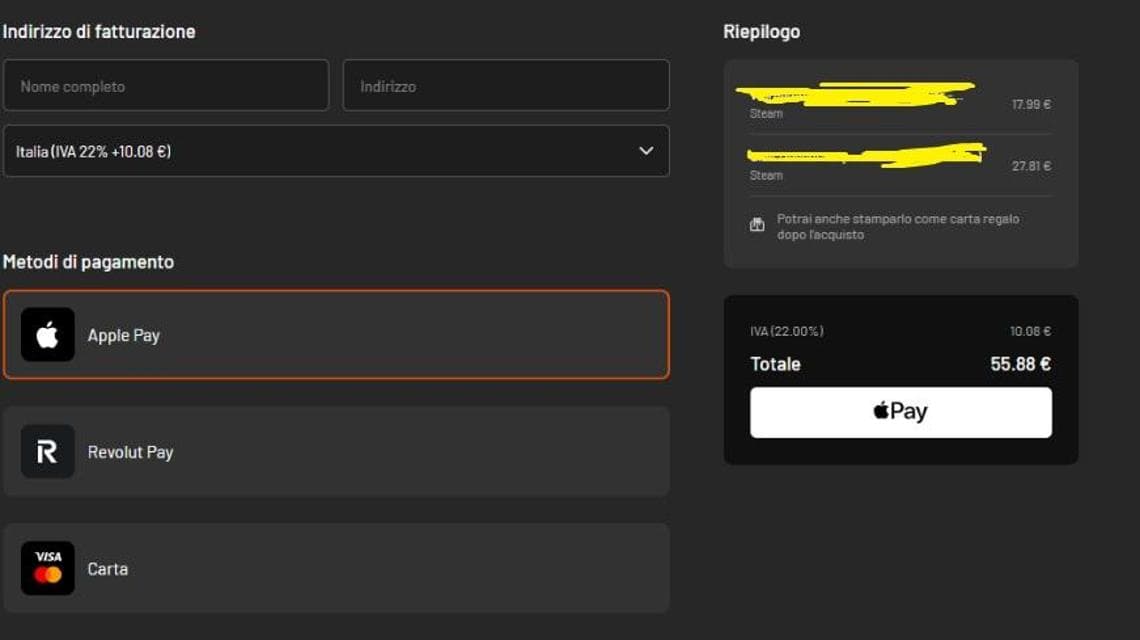Select Revolut Pay payment method
1140x640 pixels.
[336, 452]
